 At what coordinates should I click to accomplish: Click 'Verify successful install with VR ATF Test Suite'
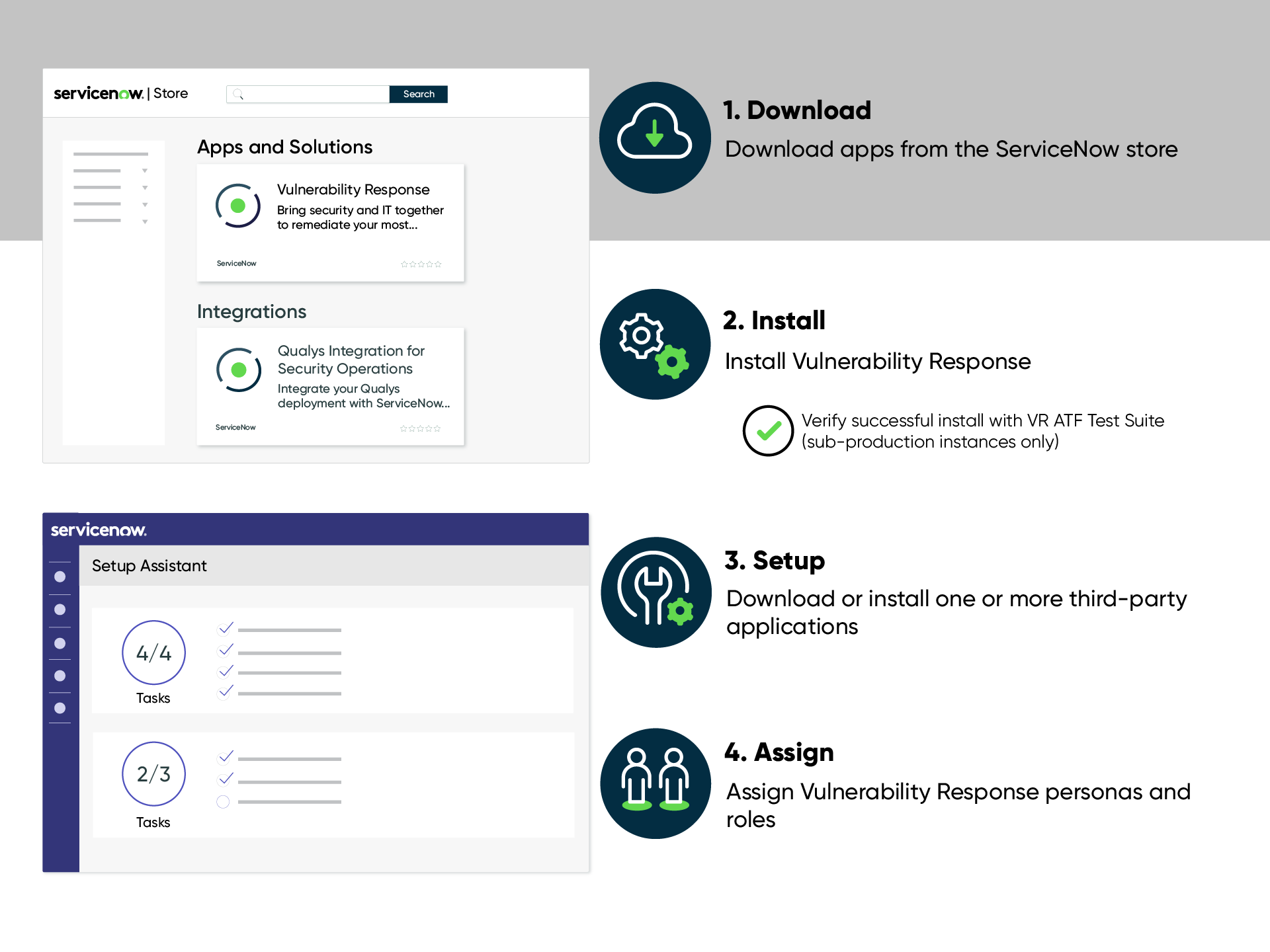pyautogui.click(x=983, y=420)
